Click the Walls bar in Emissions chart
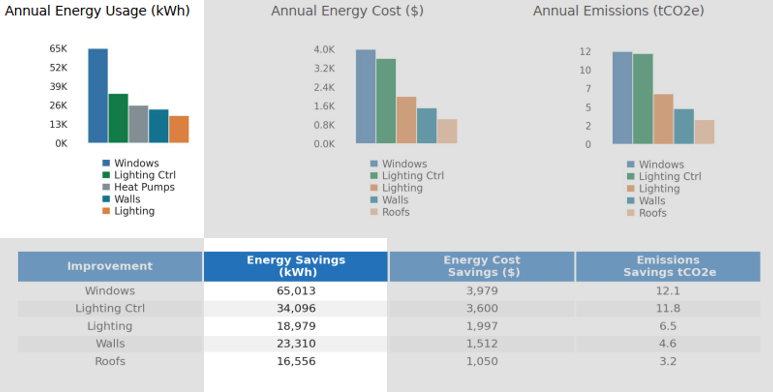This screenshot has height=392, width=773. 684,127
